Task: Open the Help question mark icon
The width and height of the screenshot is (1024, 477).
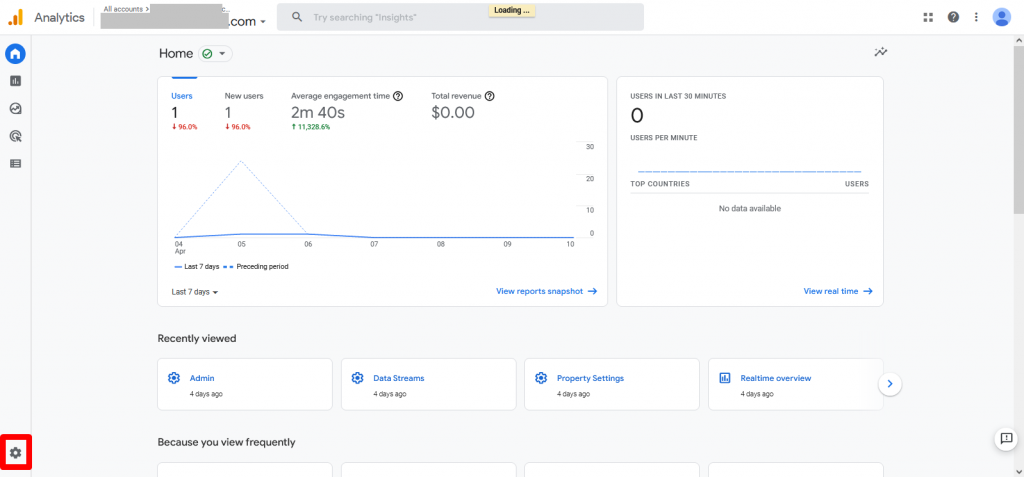Action: tap(953, 17)
